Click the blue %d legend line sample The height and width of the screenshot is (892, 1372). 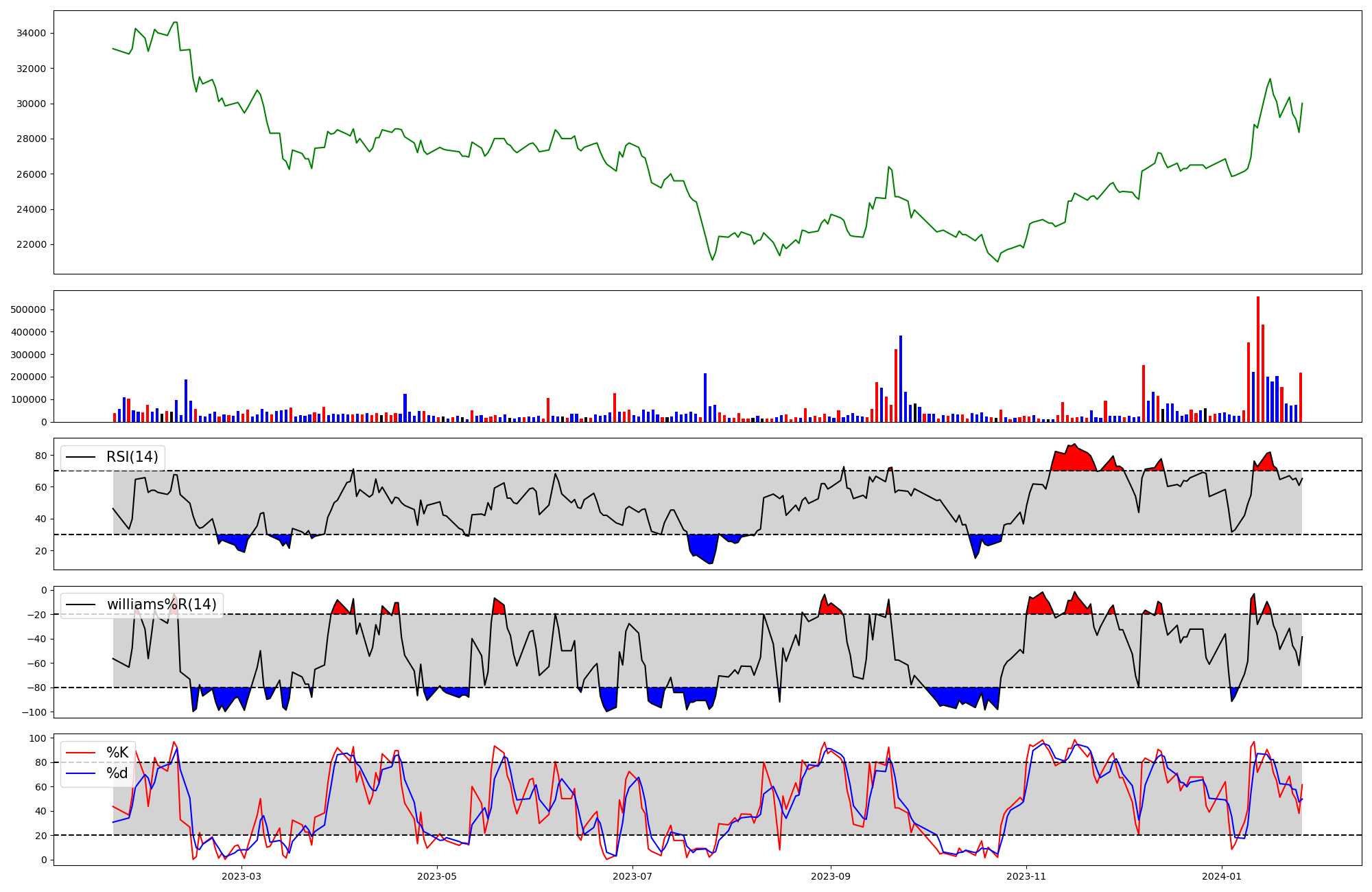(80, 773)
